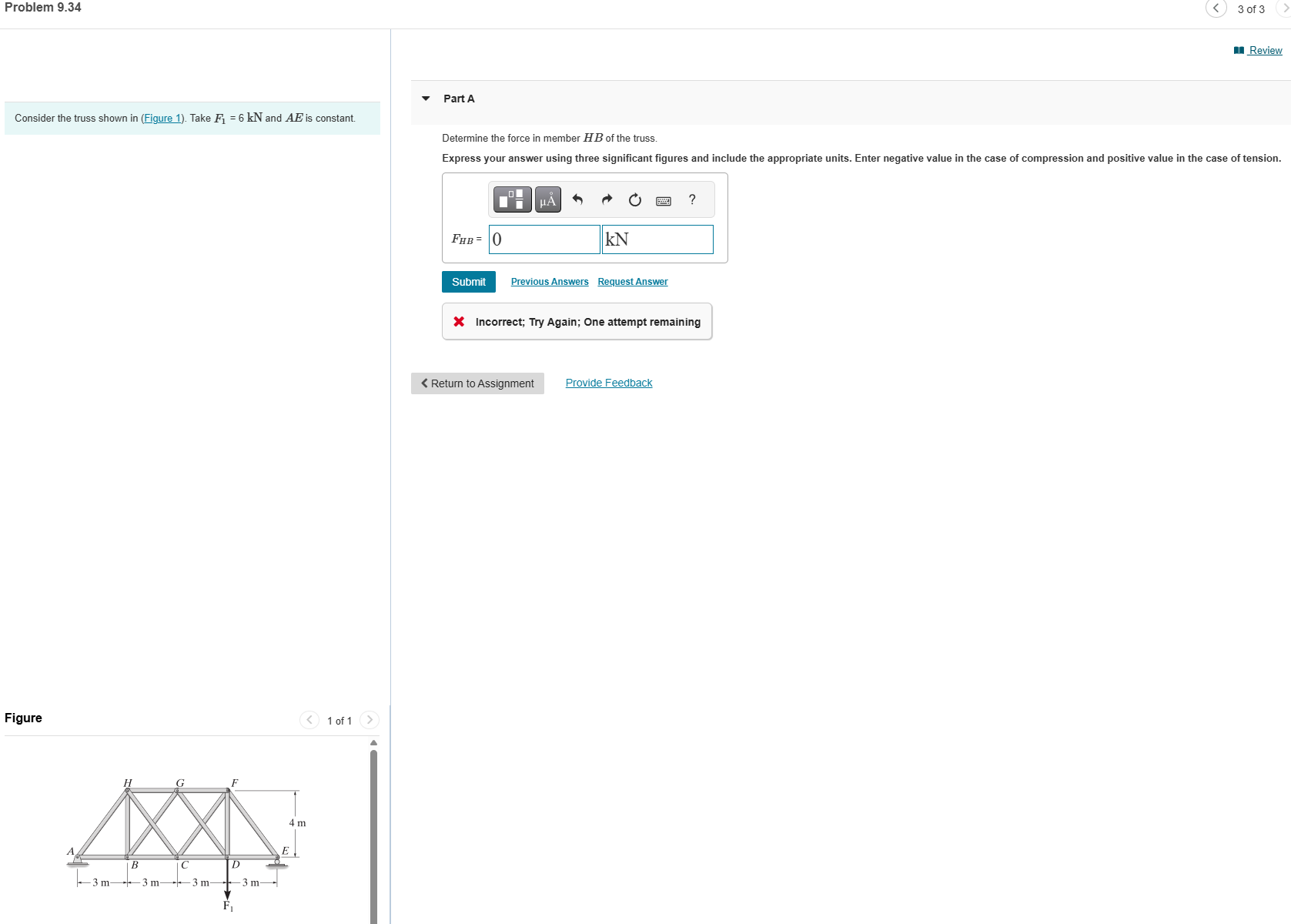Go to the next problem arrow
The image size is (1291, 924).
point(1285,8)
